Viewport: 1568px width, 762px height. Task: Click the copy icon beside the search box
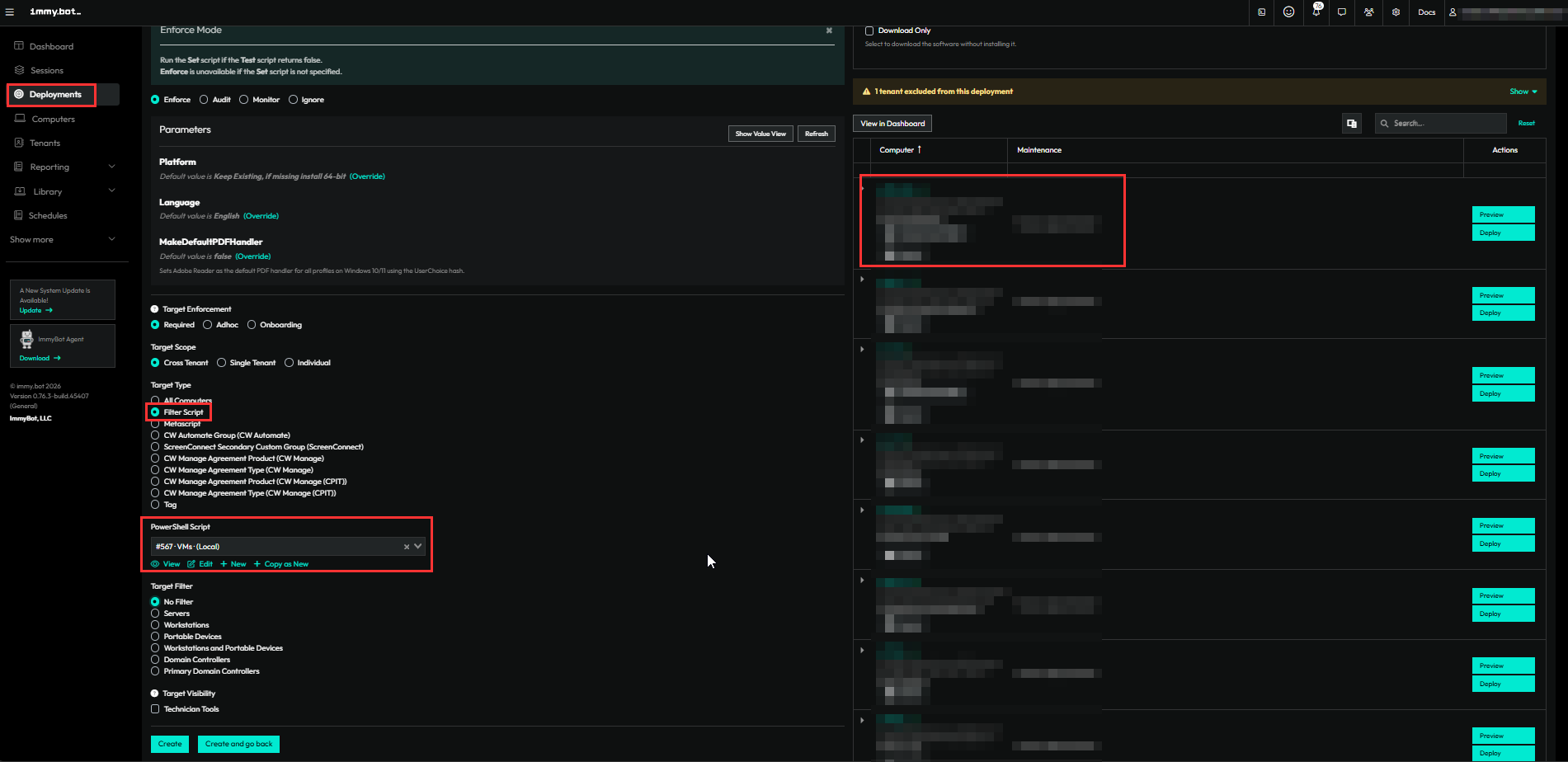coord(1351,124)
